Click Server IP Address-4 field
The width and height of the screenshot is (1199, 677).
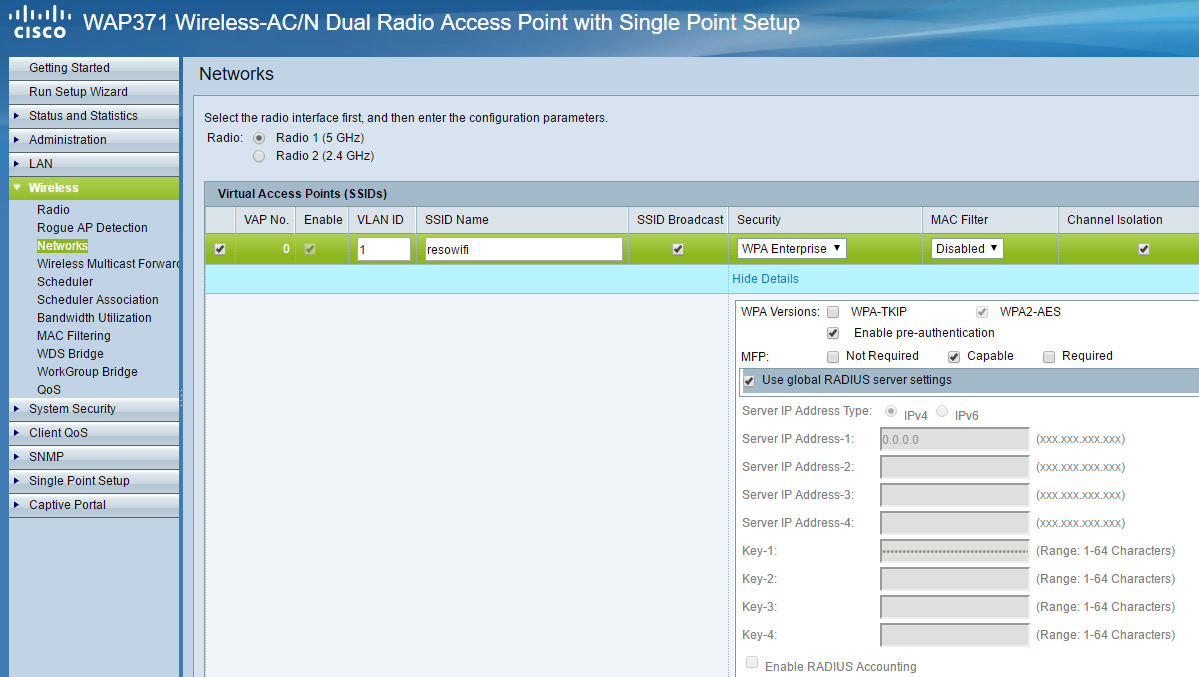click(x=954, y=523)
